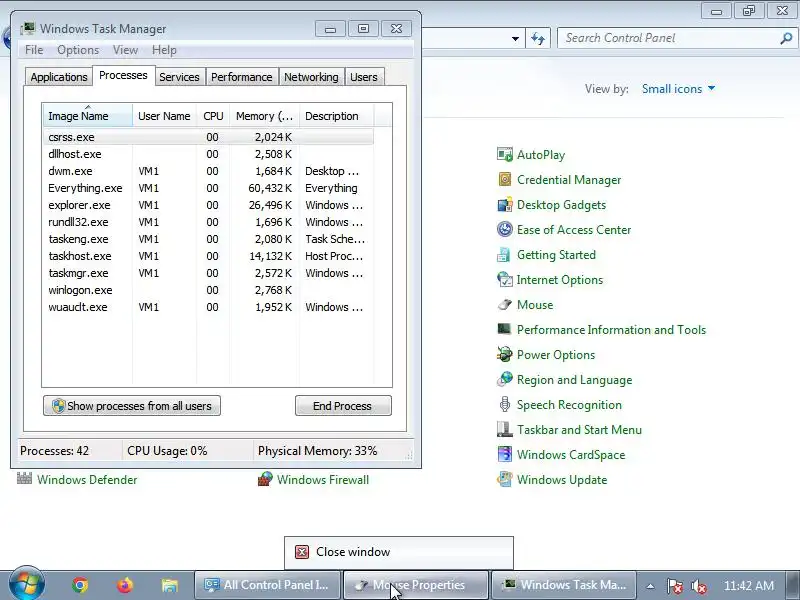Show hidden tray icons arrow
The image size is (800, 600).
click(650, 586)
